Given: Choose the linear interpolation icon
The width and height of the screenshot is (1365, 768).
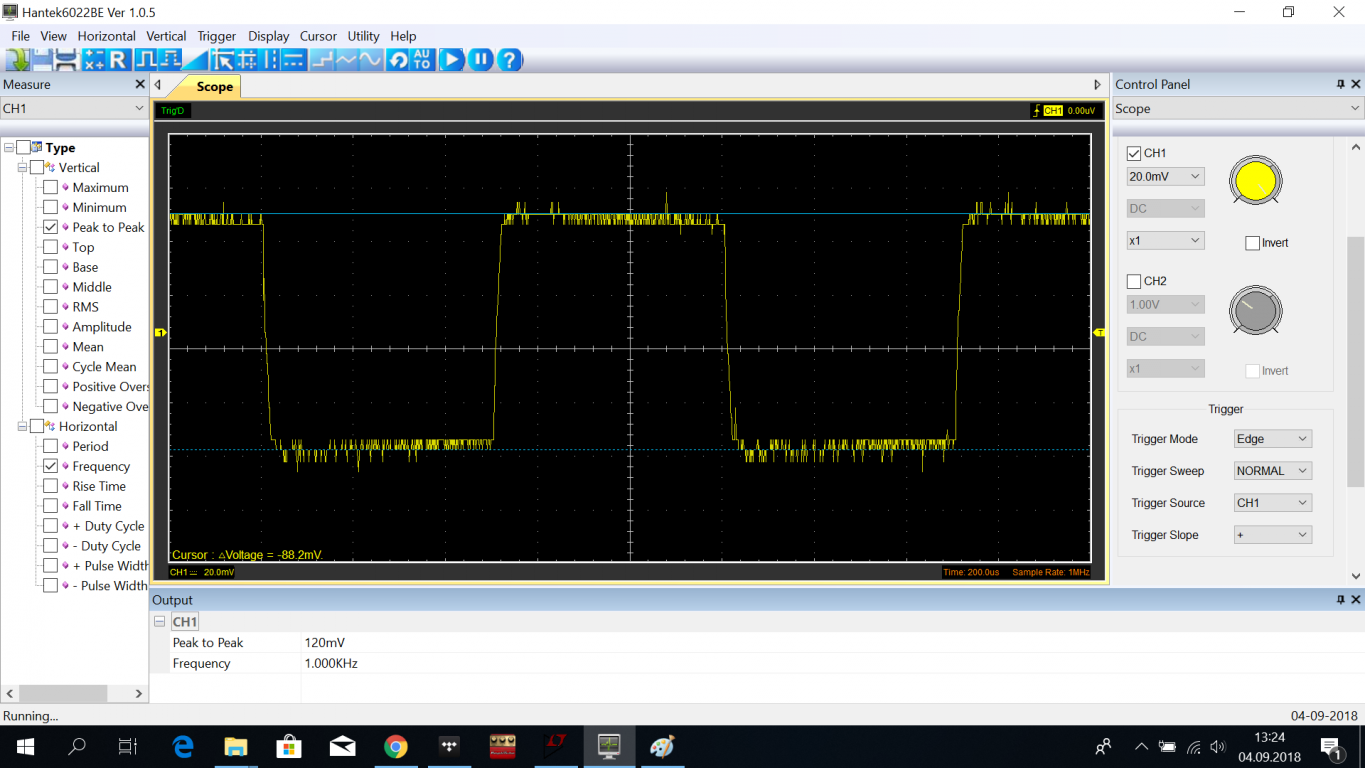Looking at the screenshot, I should (x=346, y=60).
